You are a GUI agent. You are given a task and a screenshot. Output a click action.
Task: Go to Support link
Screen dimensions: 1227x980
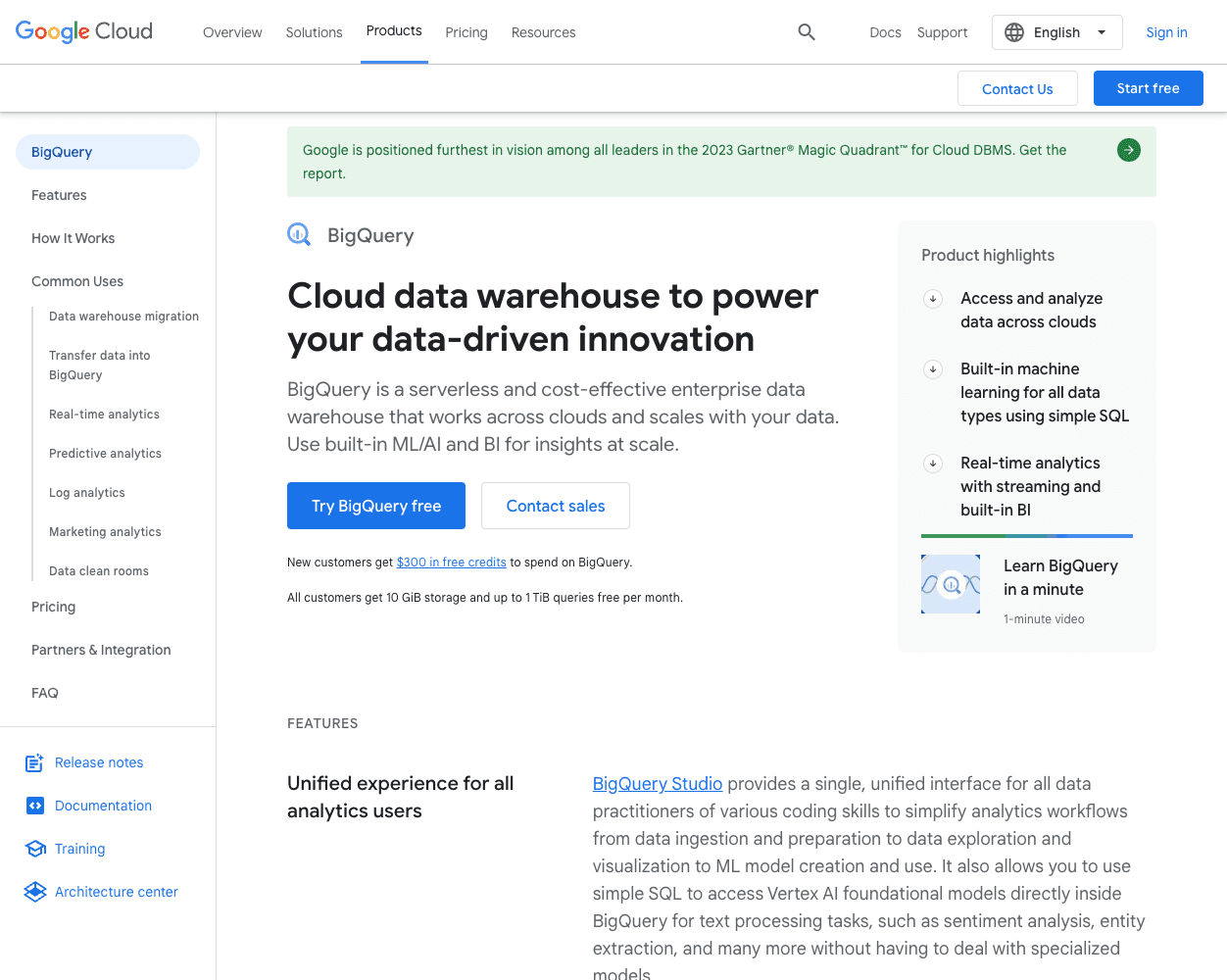point(943,32)
